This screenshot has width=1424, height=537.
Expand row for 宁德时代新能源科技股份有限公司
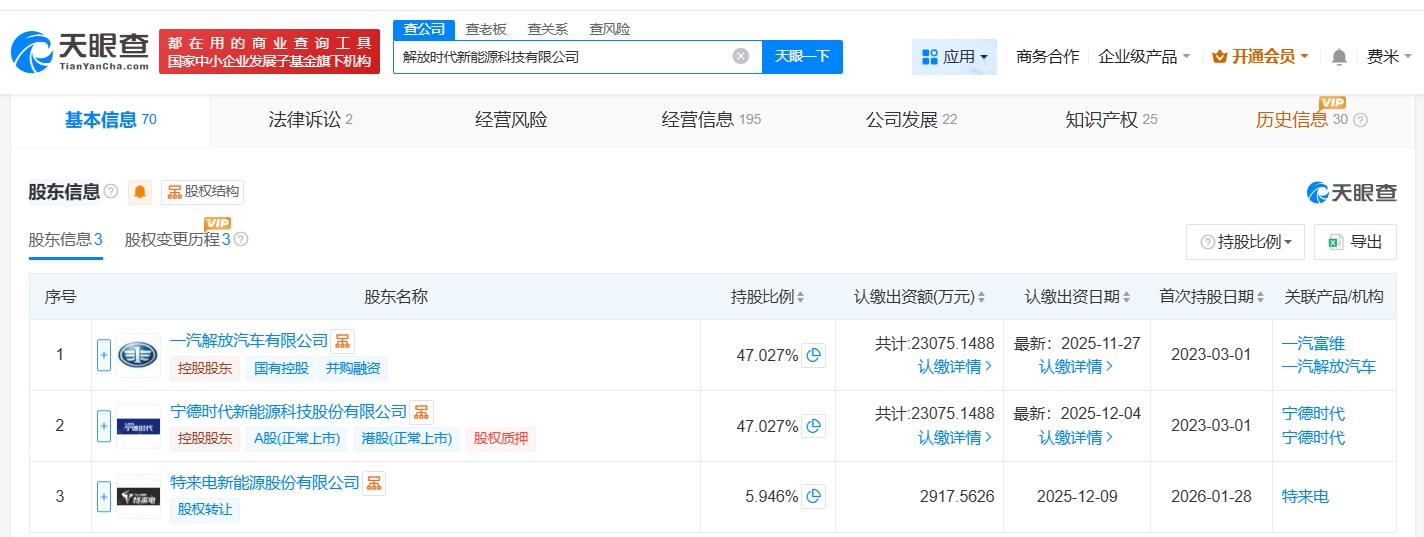pyautogui.click(x=104, y=426)
